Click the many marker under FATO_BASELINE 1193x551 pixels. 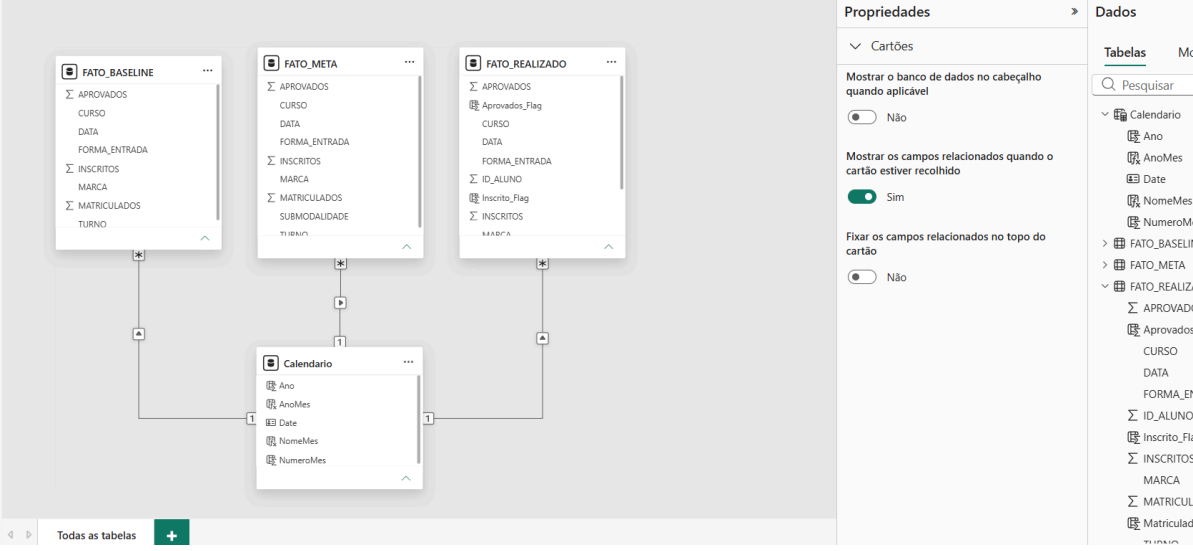pyautogui.click(x=138, y=256)
